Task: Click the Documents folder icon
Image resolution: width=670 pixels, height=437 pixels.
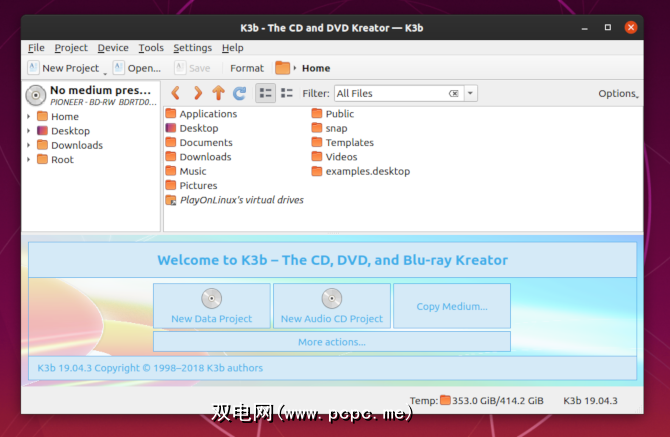Action: [x=171, y=142]
